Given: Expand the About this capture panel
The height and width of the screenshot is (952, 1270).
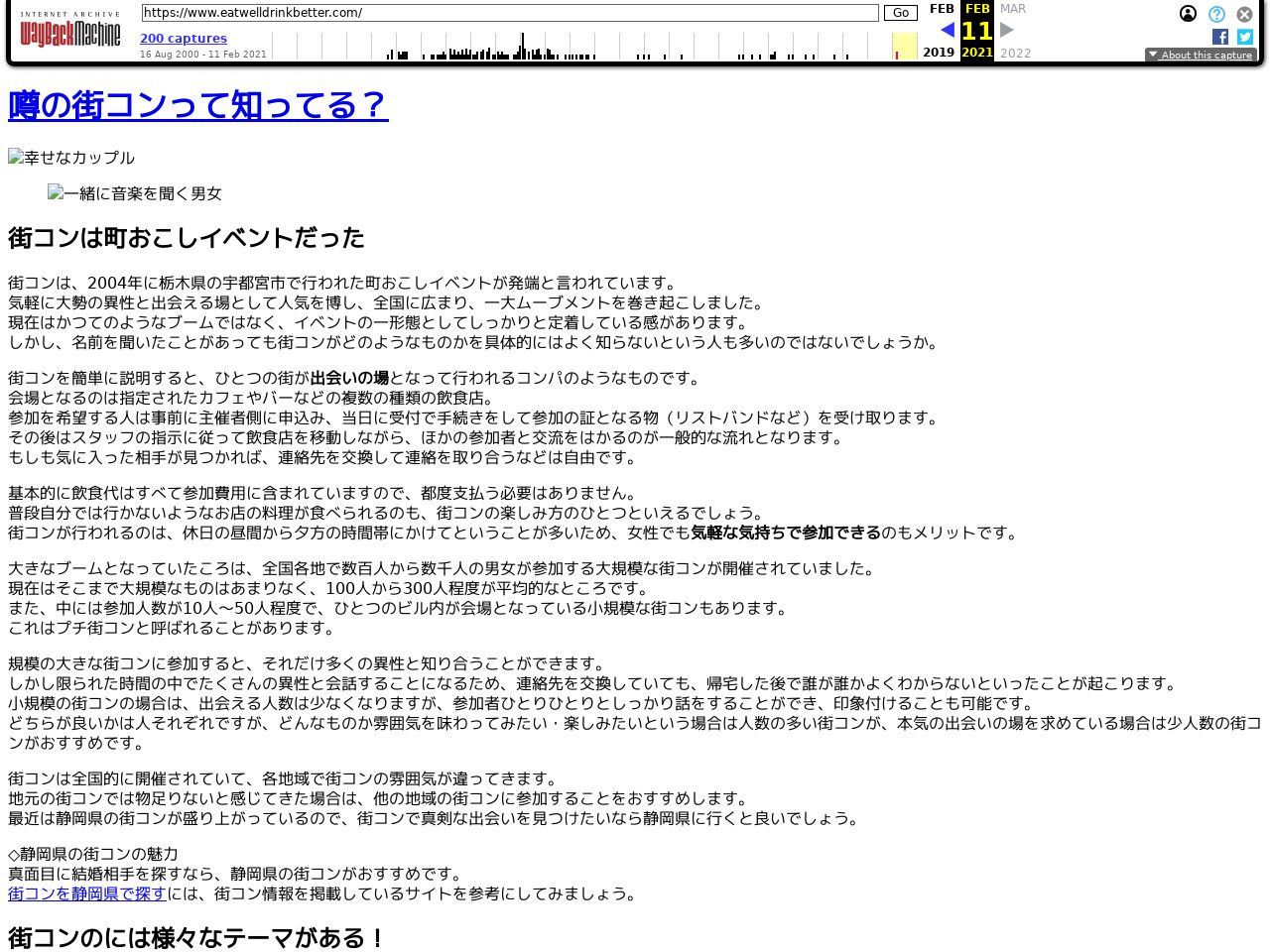Looking at the screenshot, I should tap(1201, 56).
